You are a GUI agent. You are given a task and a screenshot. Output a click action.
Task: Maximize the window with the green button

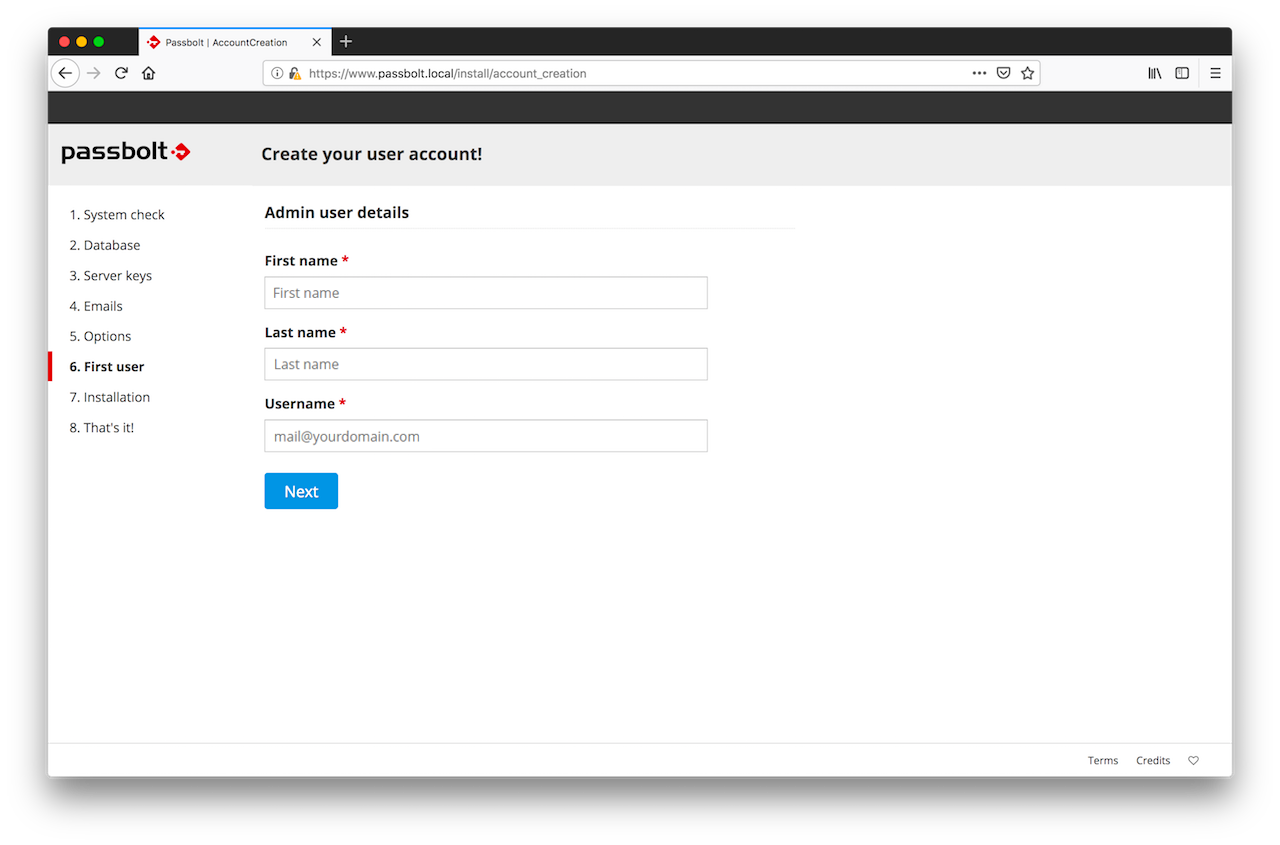pyautogui.click(x=99, y=41)
